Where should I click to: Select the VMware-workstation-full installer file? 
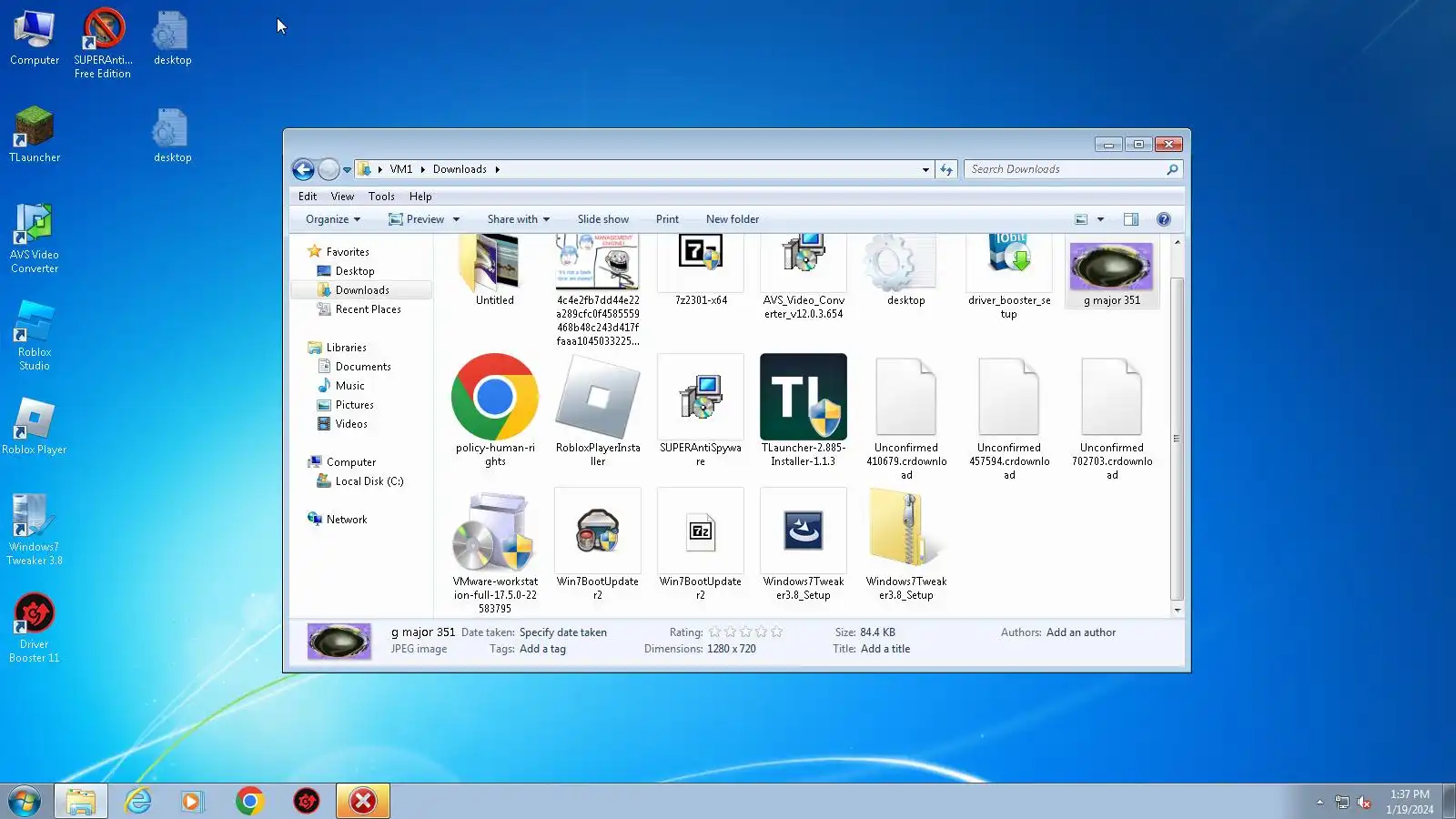point(495,551)
